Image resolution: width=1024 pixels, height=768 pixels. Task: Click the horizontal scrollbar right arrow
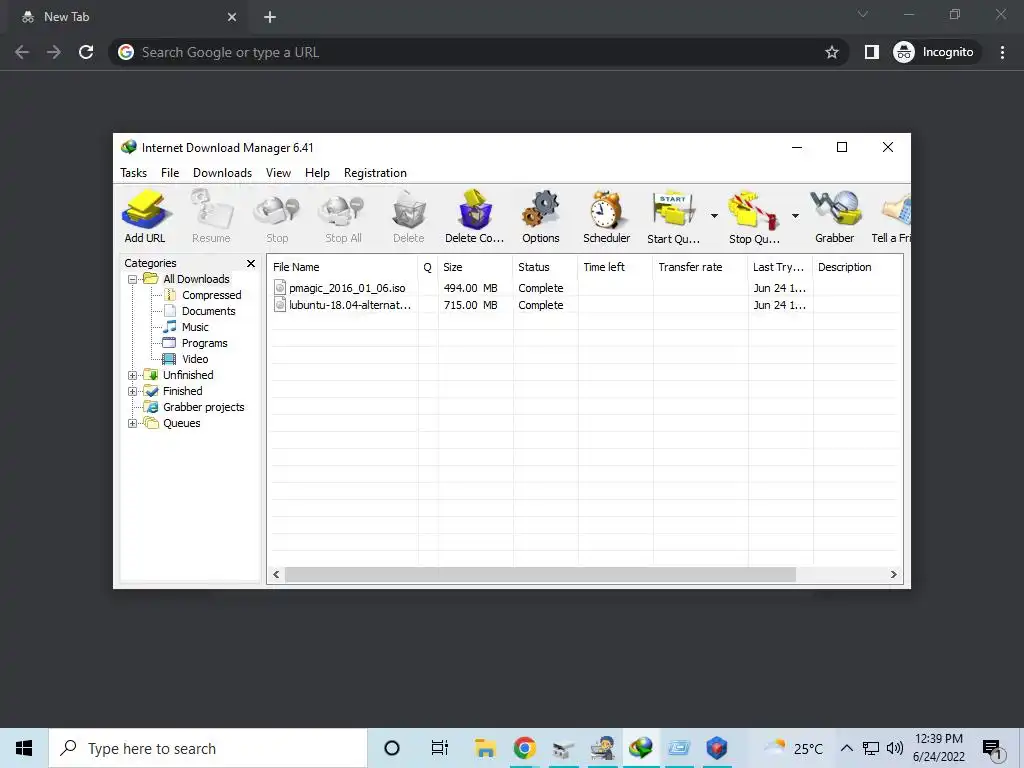[x=893, y=575]
